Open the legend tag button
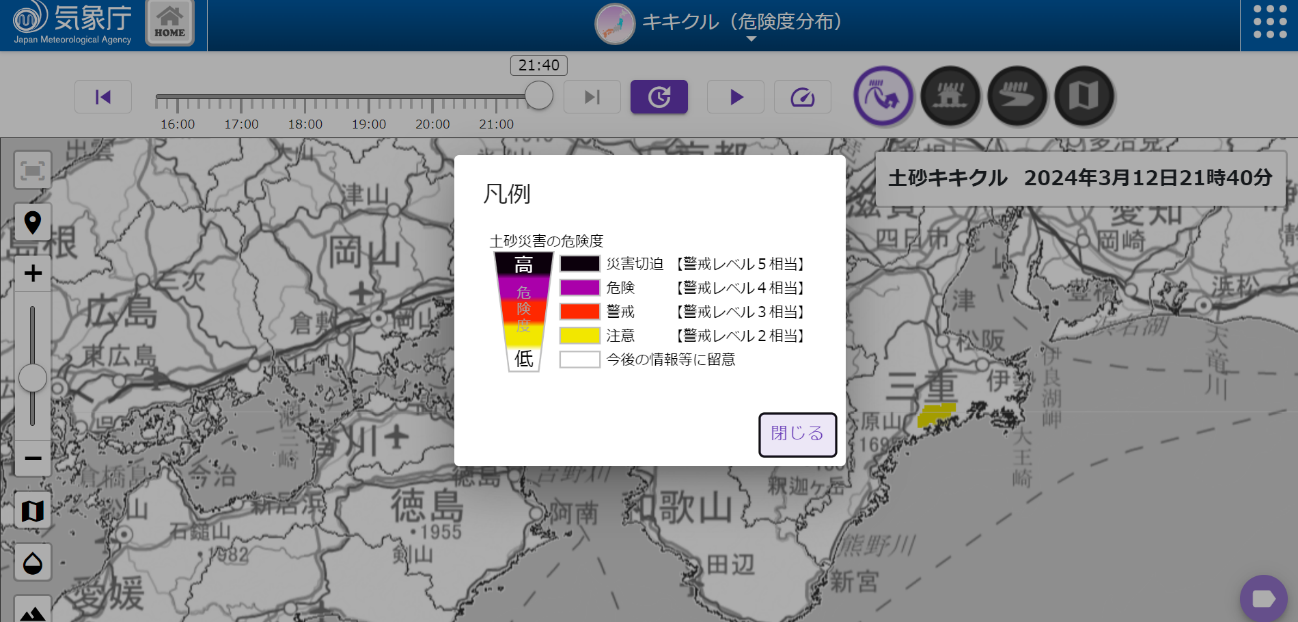 click(1264, 599)
